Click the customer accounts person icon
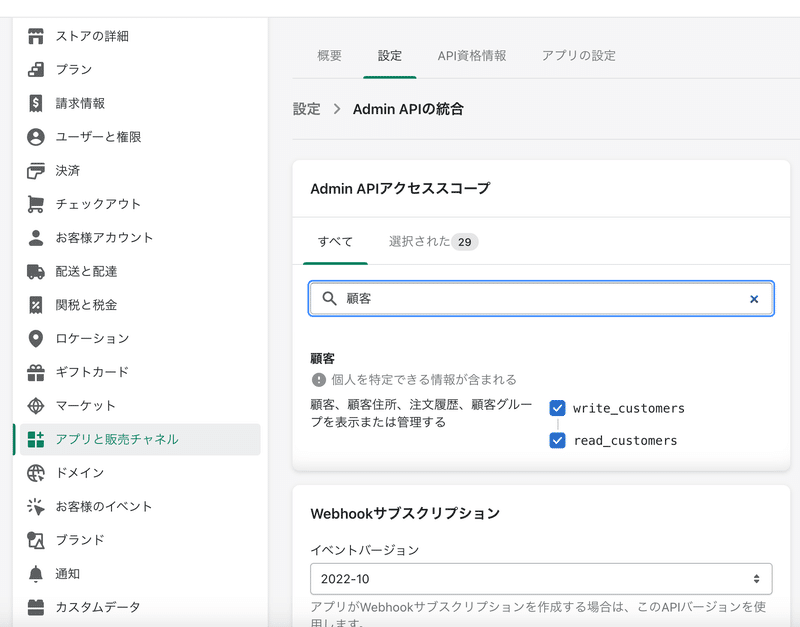The height and width of the screenshot is (627, 800). 36,238
